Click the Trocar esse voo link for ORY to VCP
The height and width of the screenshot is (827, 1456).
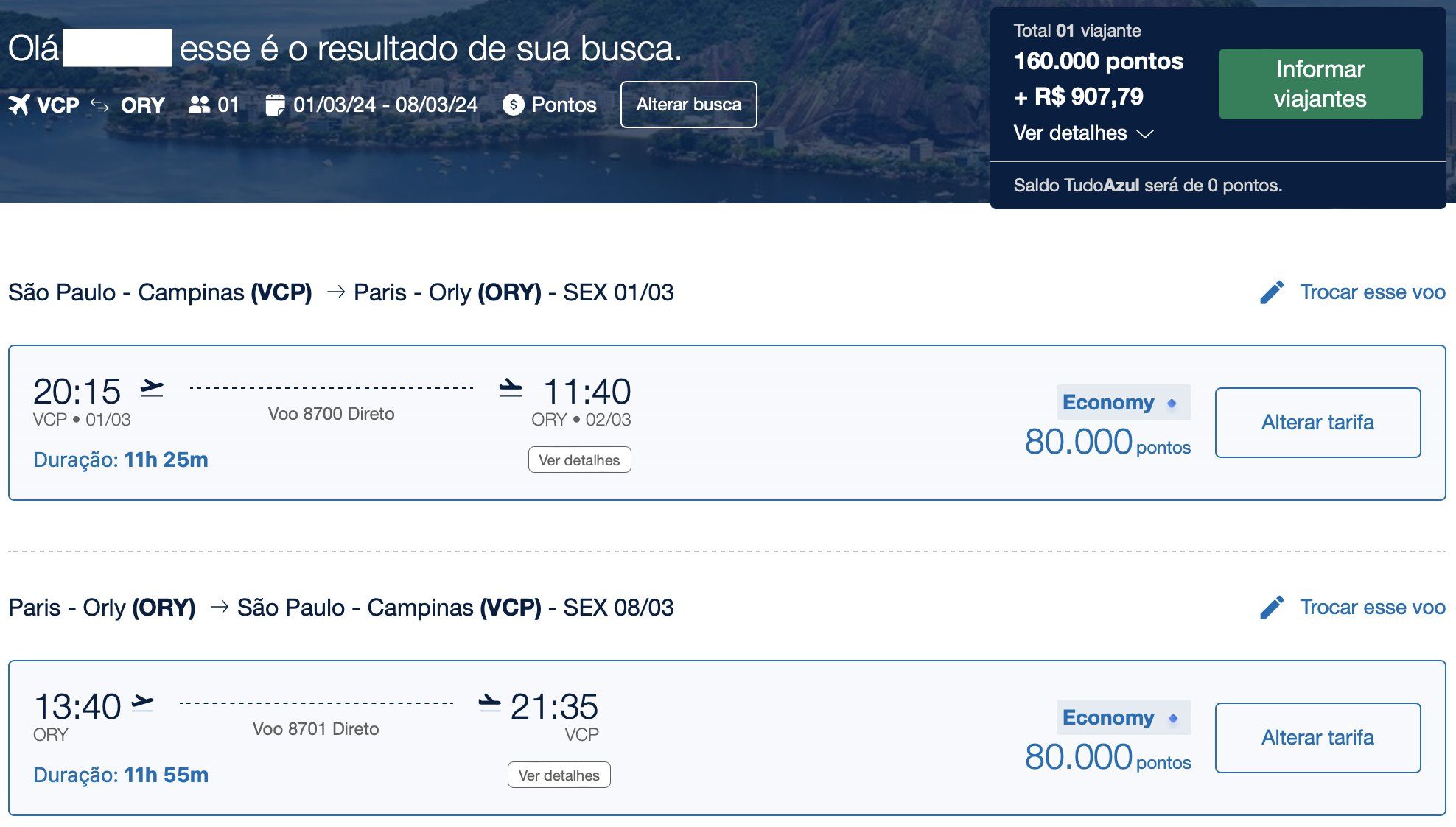[1372, 608]
